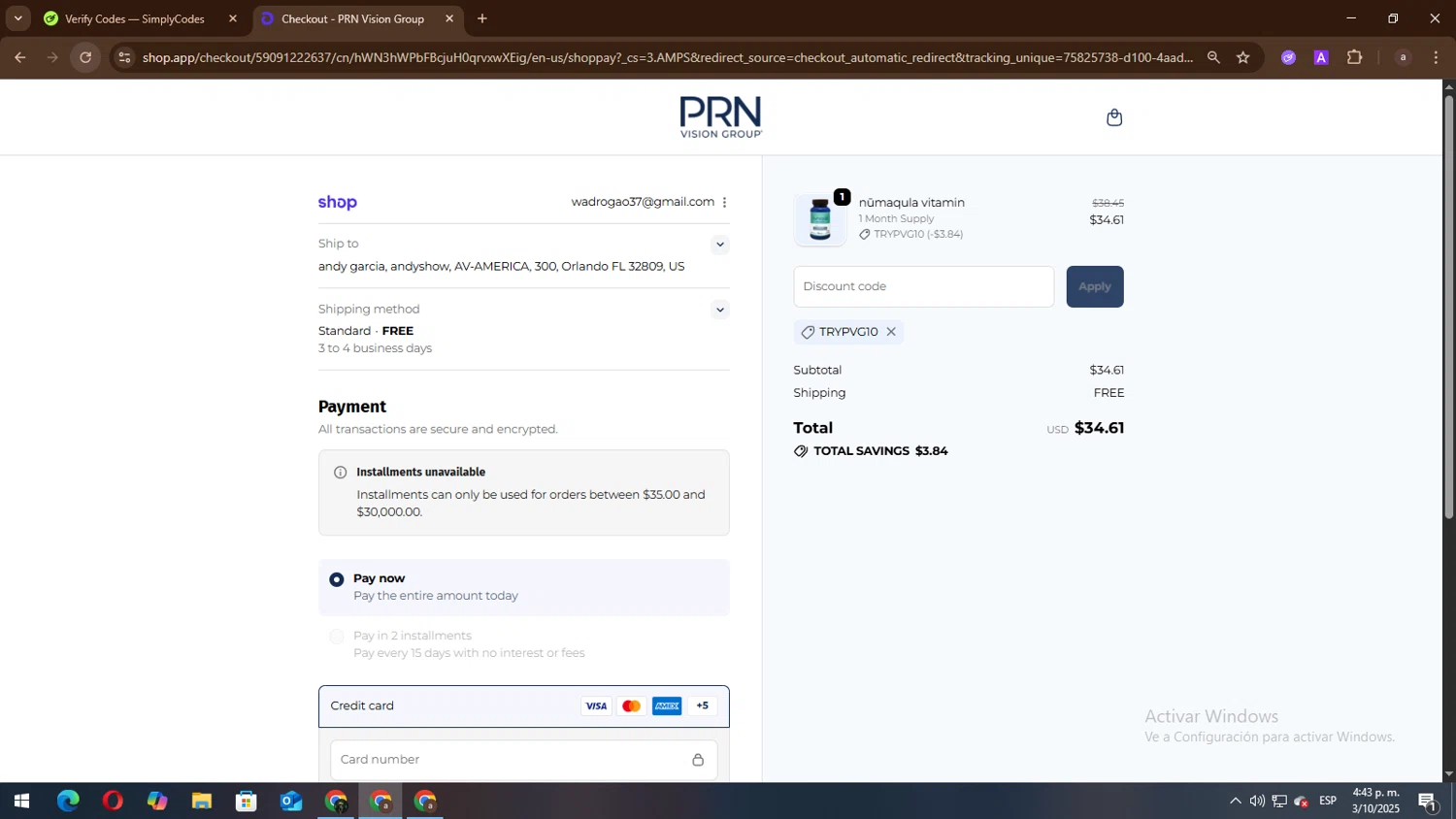Switch the ESP keyboard language indicator
This screenshot has width=1456, height=819.
coord(1328,802)
